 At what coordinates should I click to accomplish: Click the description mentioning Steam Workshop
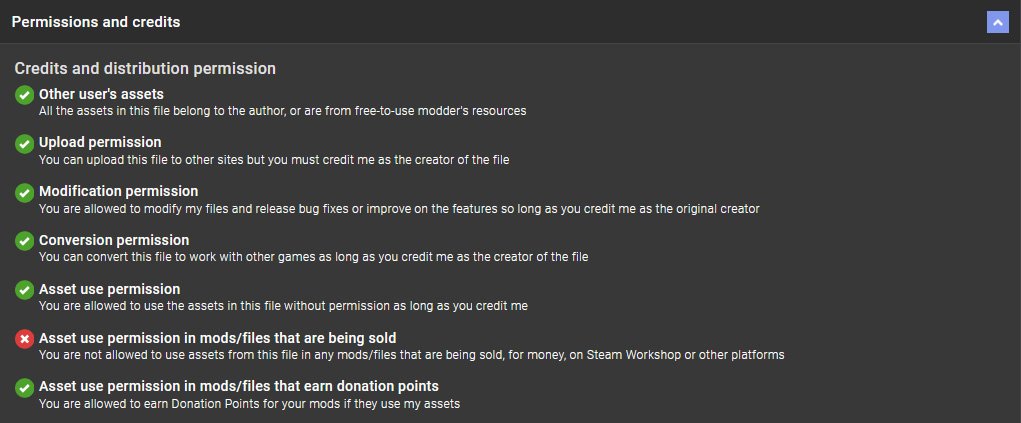(411, 354)
